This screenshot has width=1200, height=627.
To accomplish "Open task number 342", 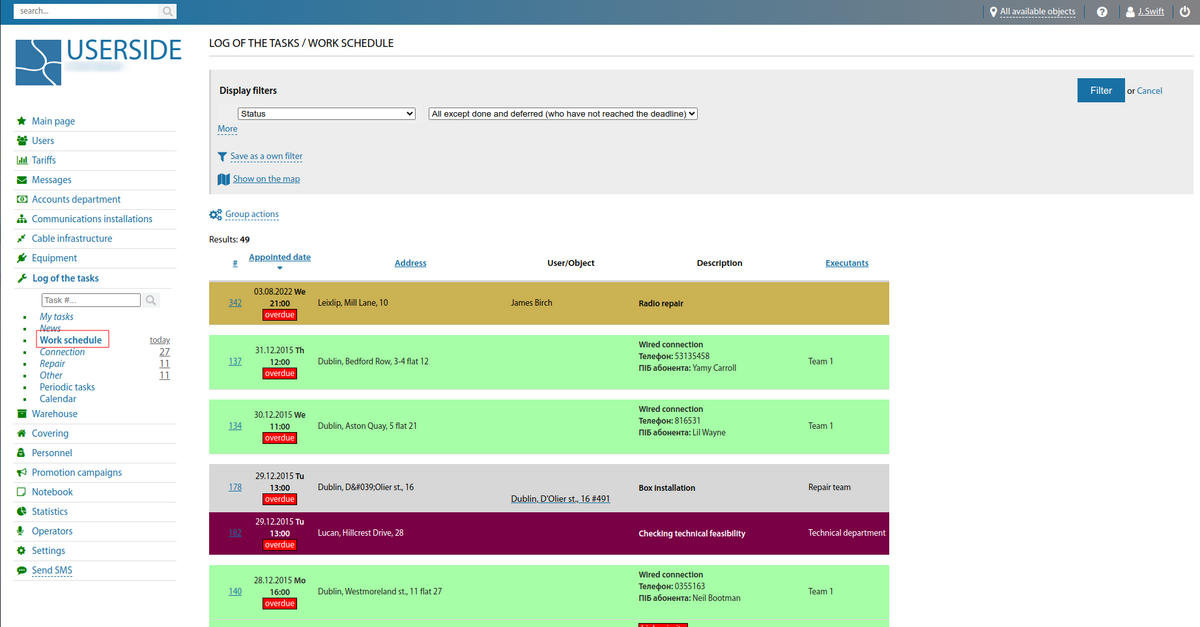I will coord(234,302).
